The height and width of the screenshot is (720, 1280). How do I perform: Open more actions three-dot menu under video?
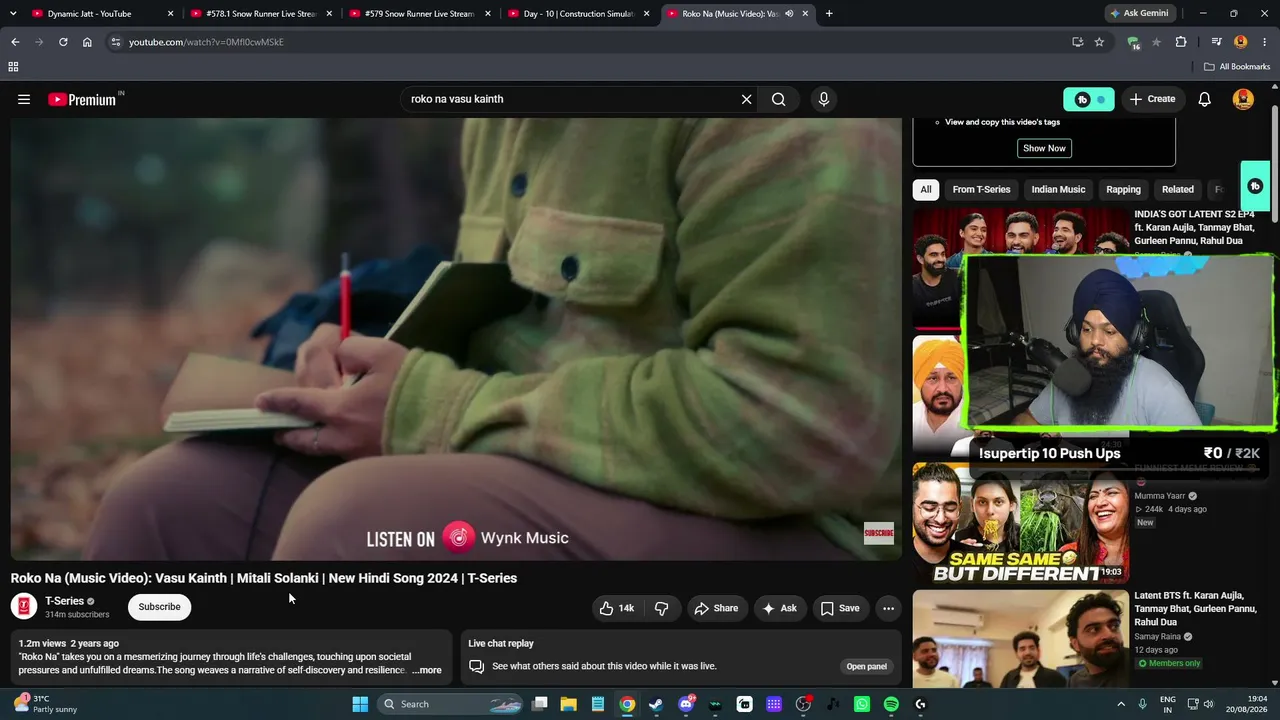click(888, 608)
